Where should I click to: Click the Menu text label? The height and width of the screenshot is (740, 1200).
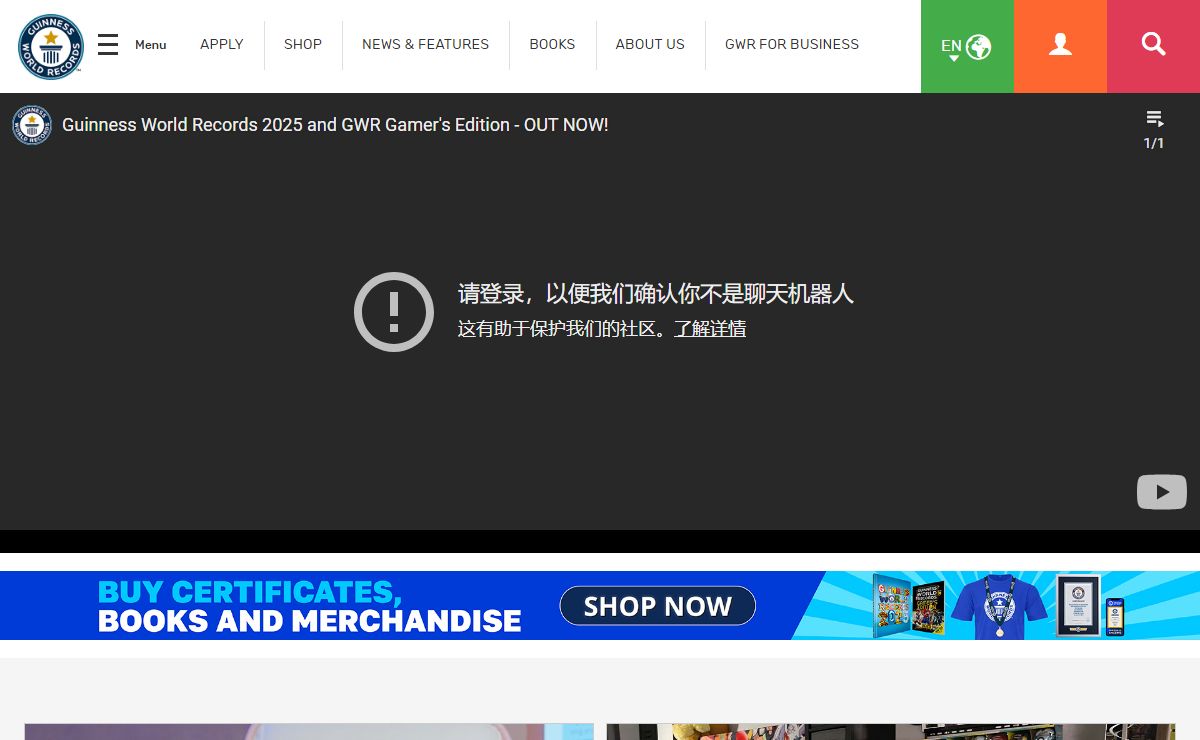click(151, 45)
